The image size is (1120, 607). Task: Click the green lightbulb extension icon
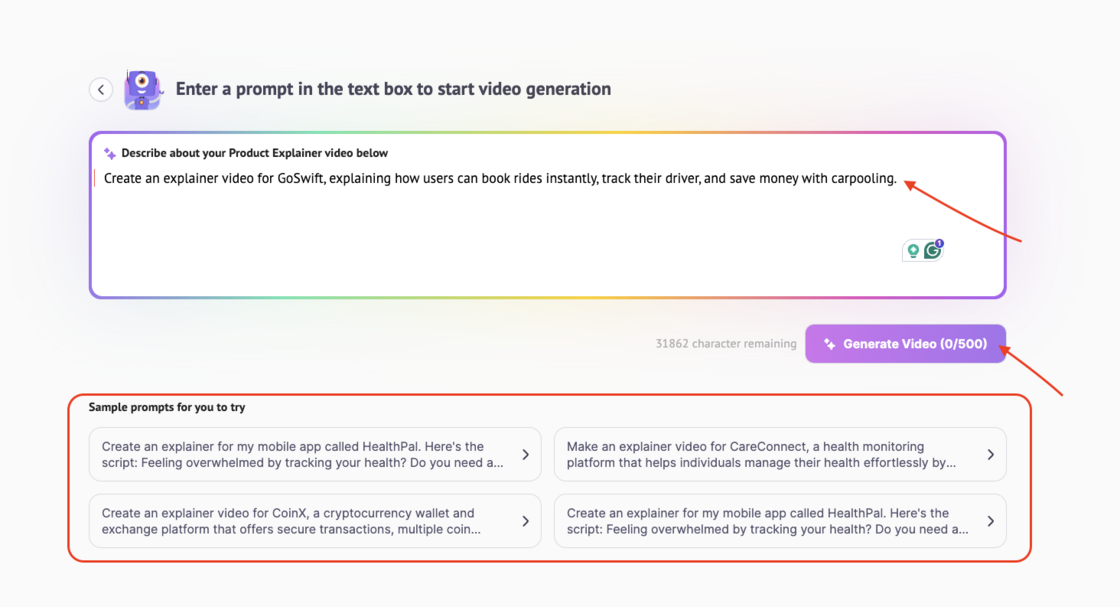pos(912,251)
